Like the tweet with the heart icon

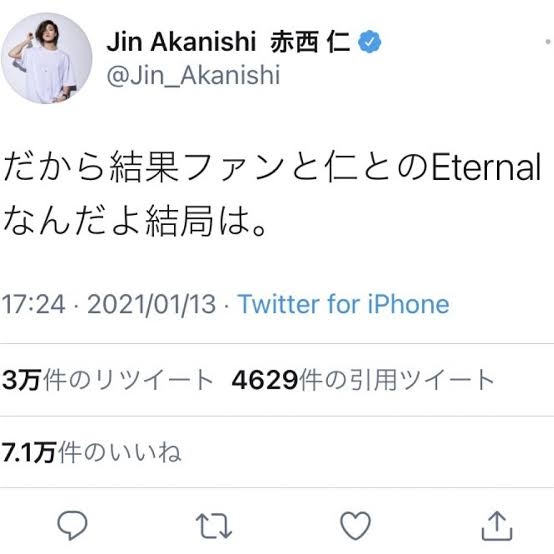coord(355,526)
